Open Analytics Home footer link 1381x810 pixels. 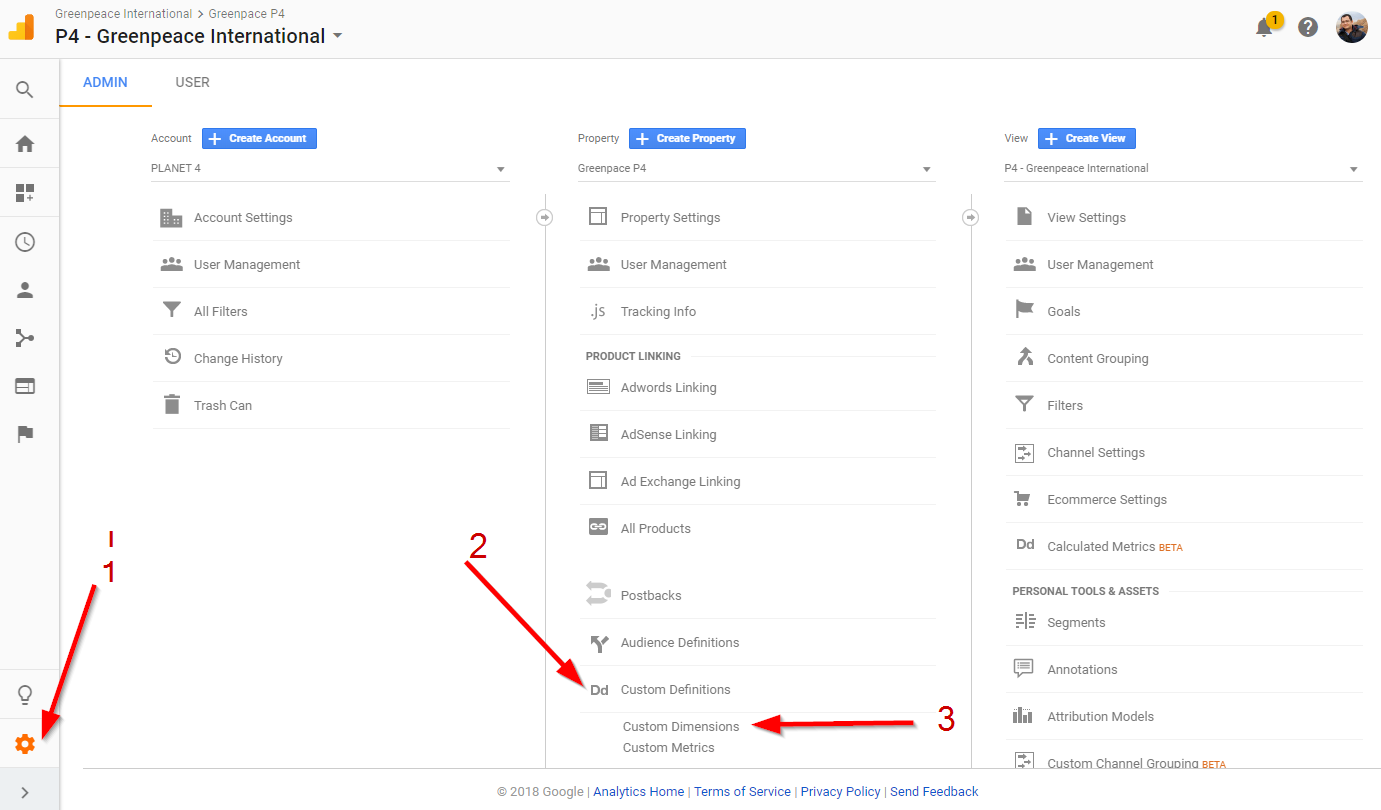(x=638, y=791)
